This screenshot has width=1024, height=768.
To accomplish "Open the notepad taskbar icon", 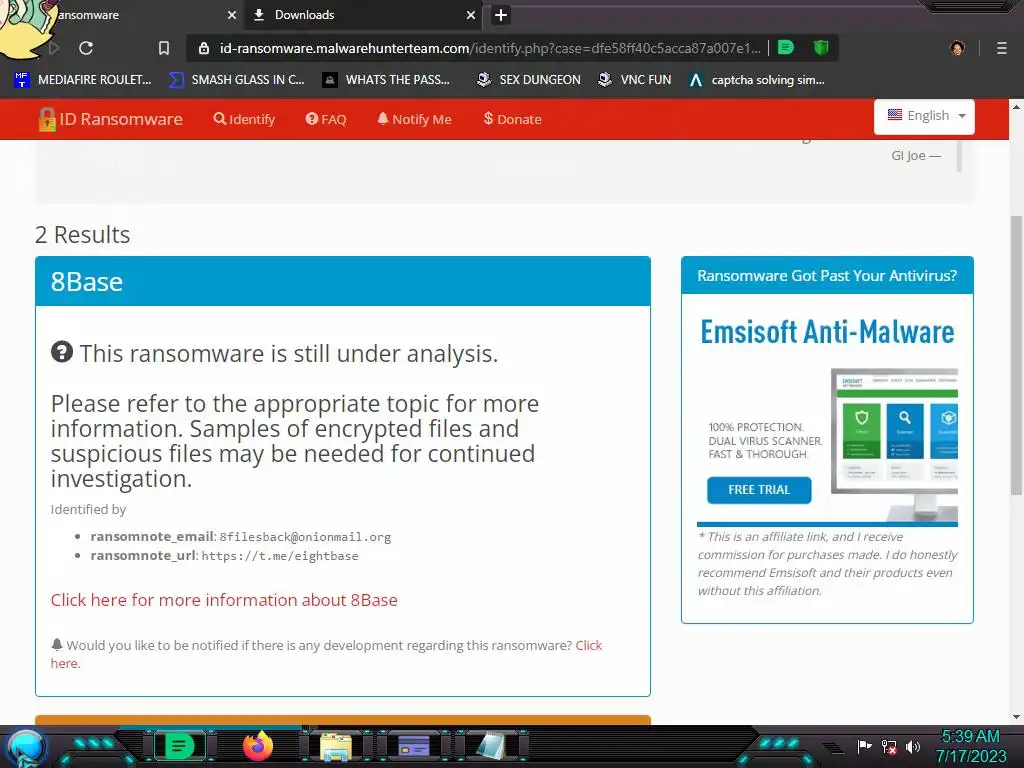I will [x=492, y=746].
